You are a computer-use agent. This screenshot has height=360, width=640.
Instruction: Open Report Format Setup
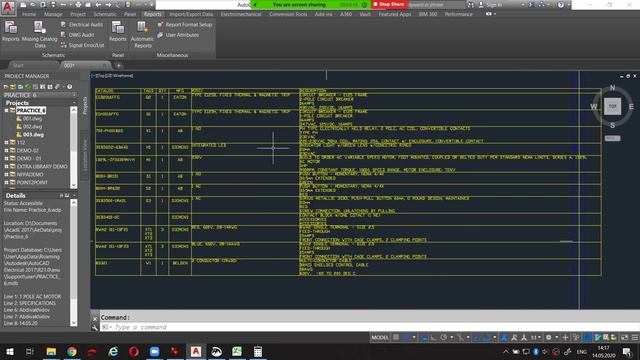(x=184, y=24)
